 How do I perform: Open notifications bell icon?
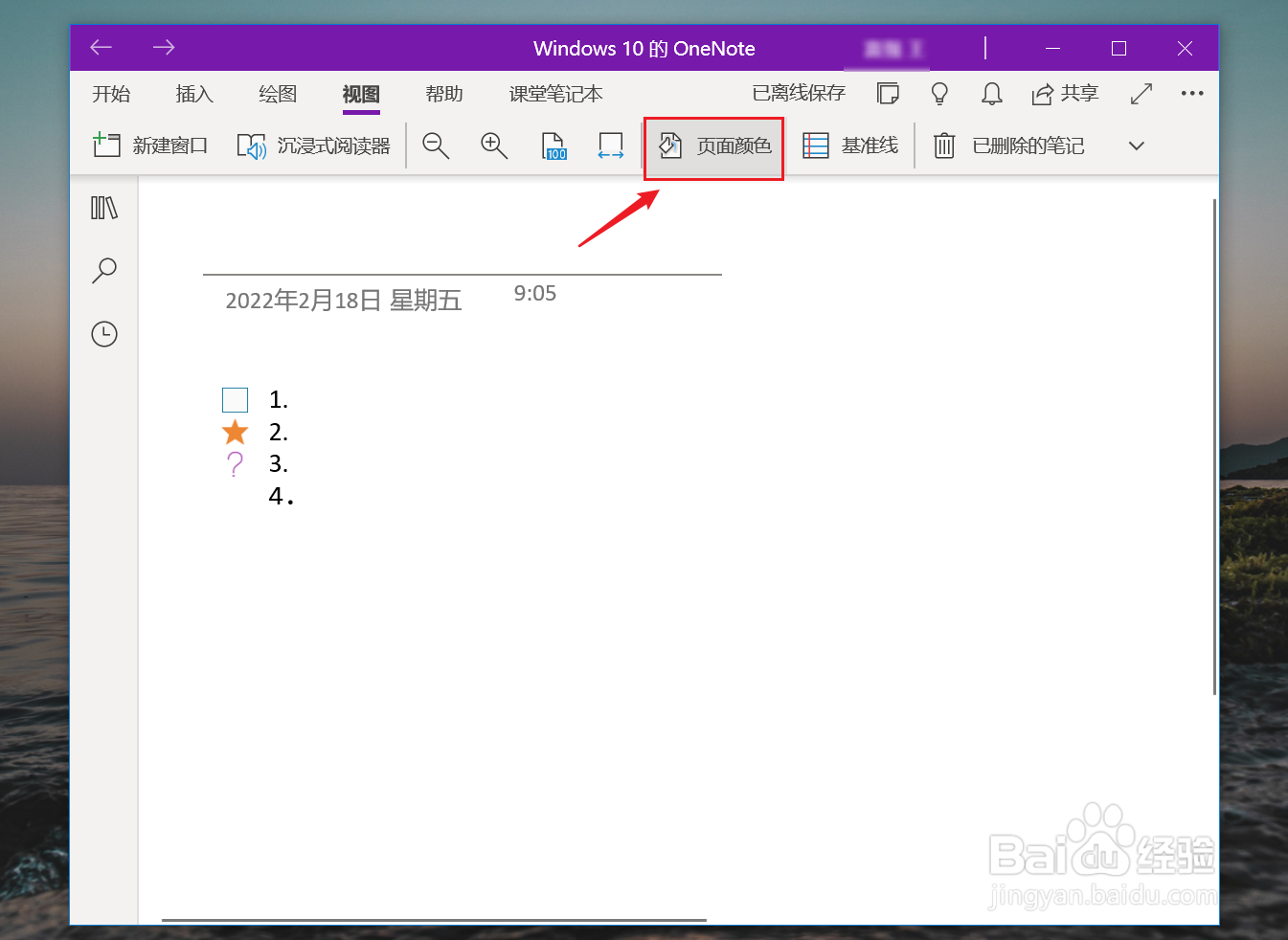(992, 93)
